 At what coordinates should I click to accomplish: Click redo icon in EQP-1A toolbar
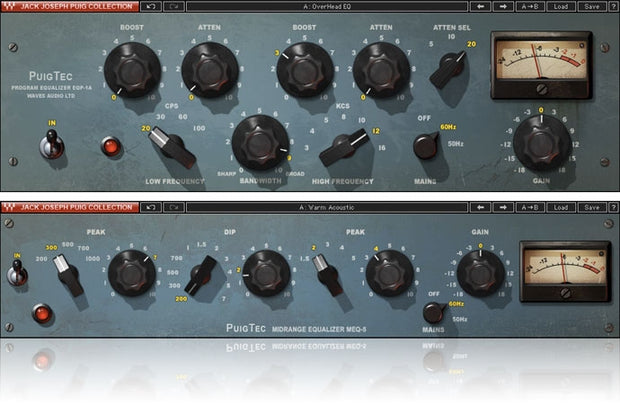click(174, 6)
